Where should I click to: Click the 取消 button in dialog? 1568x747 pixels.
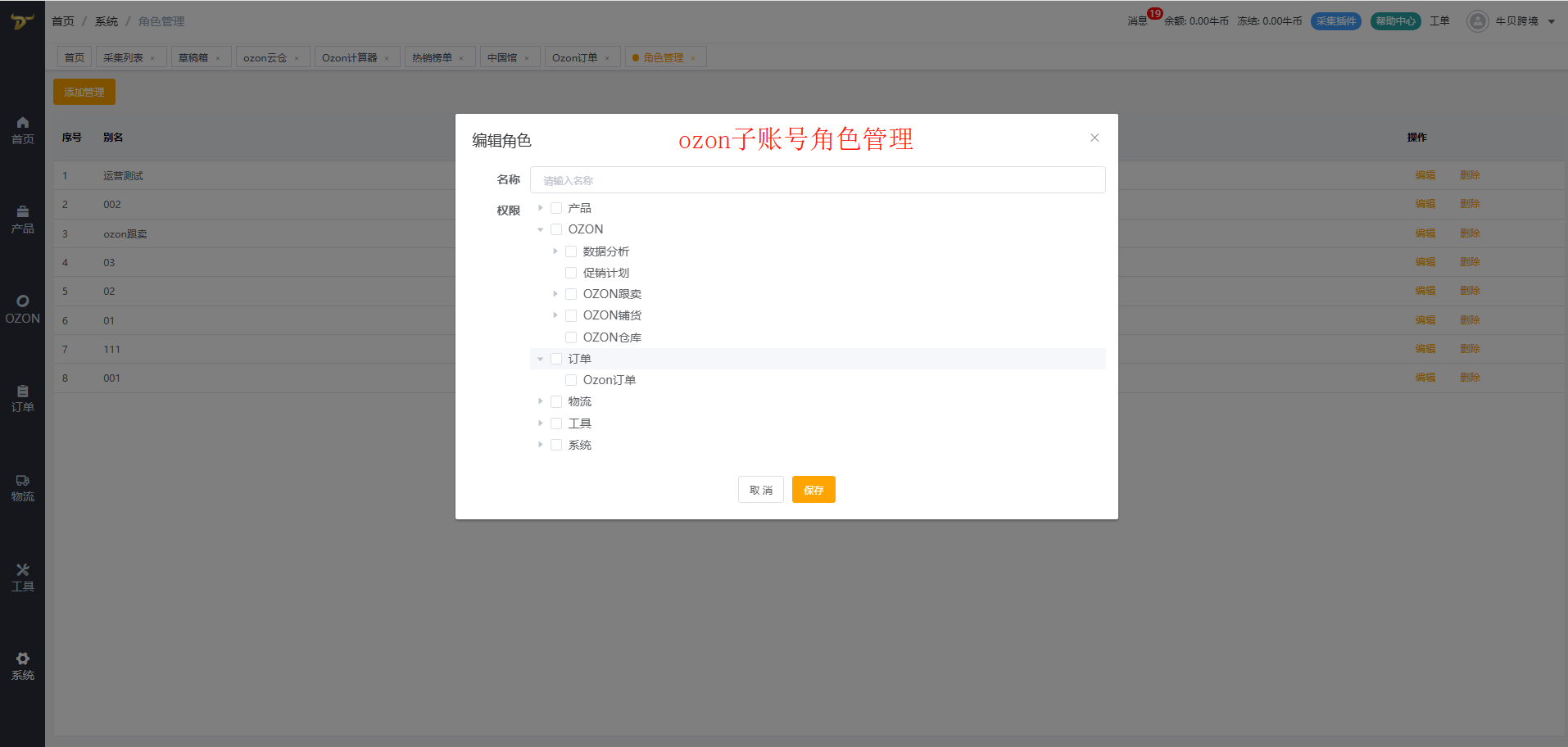[x=761, y=490]
